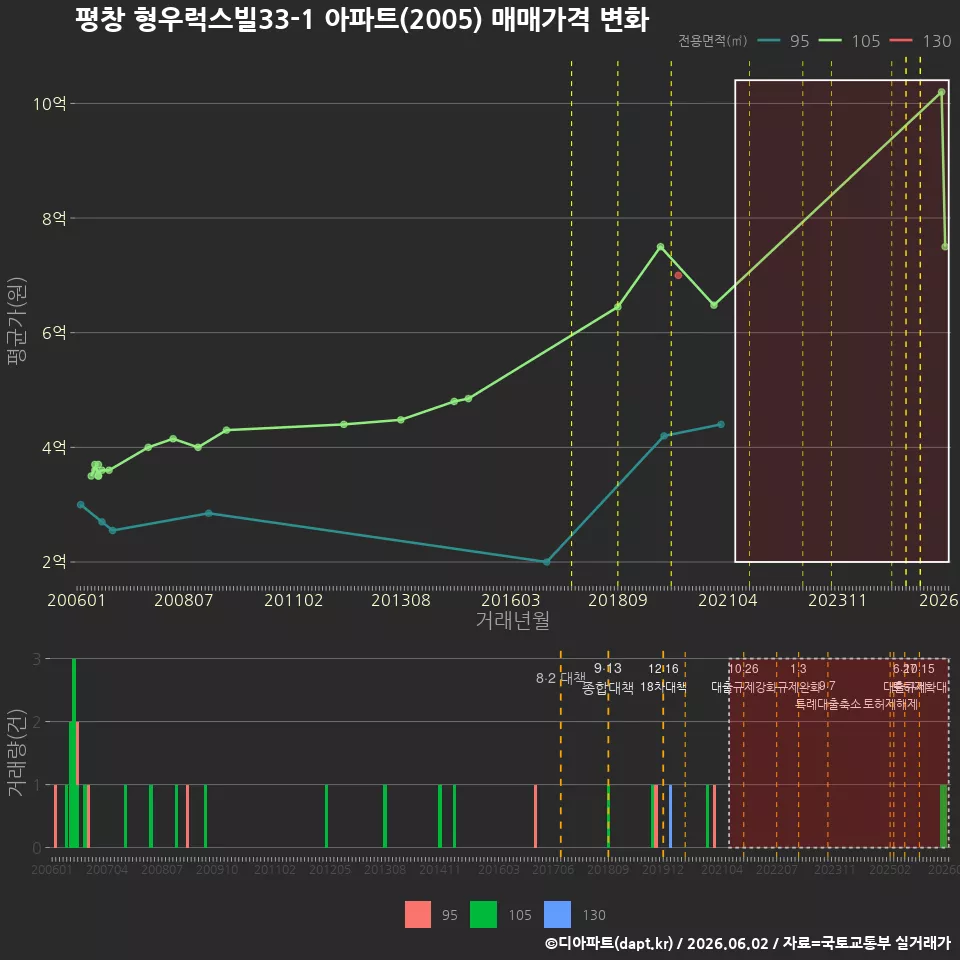Click the 8·2 대책 annotation label
The width and height of the screenshot is (960, 960).
(560, 678)
